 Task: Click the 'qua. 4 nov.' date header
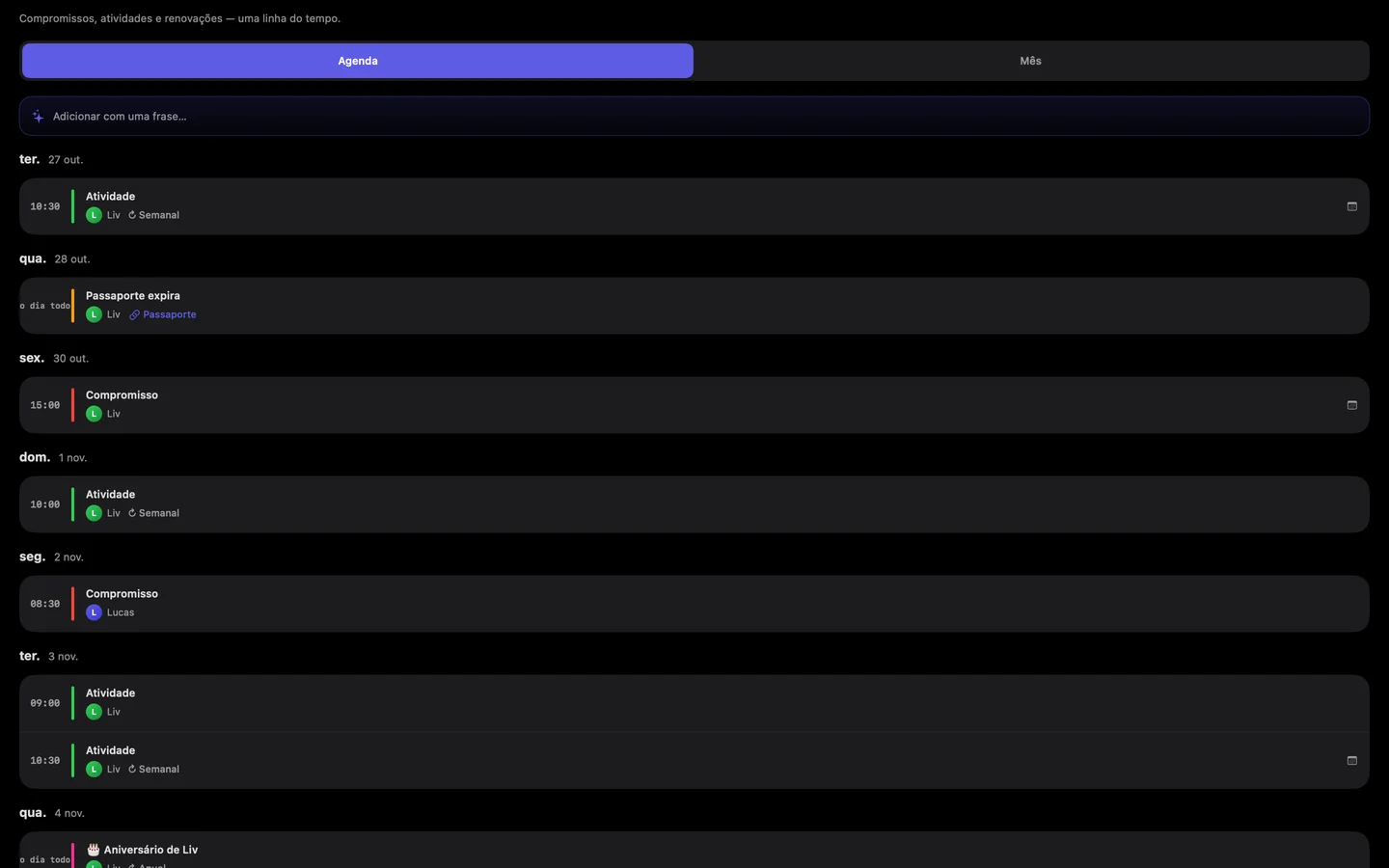(x=52, y=813)
